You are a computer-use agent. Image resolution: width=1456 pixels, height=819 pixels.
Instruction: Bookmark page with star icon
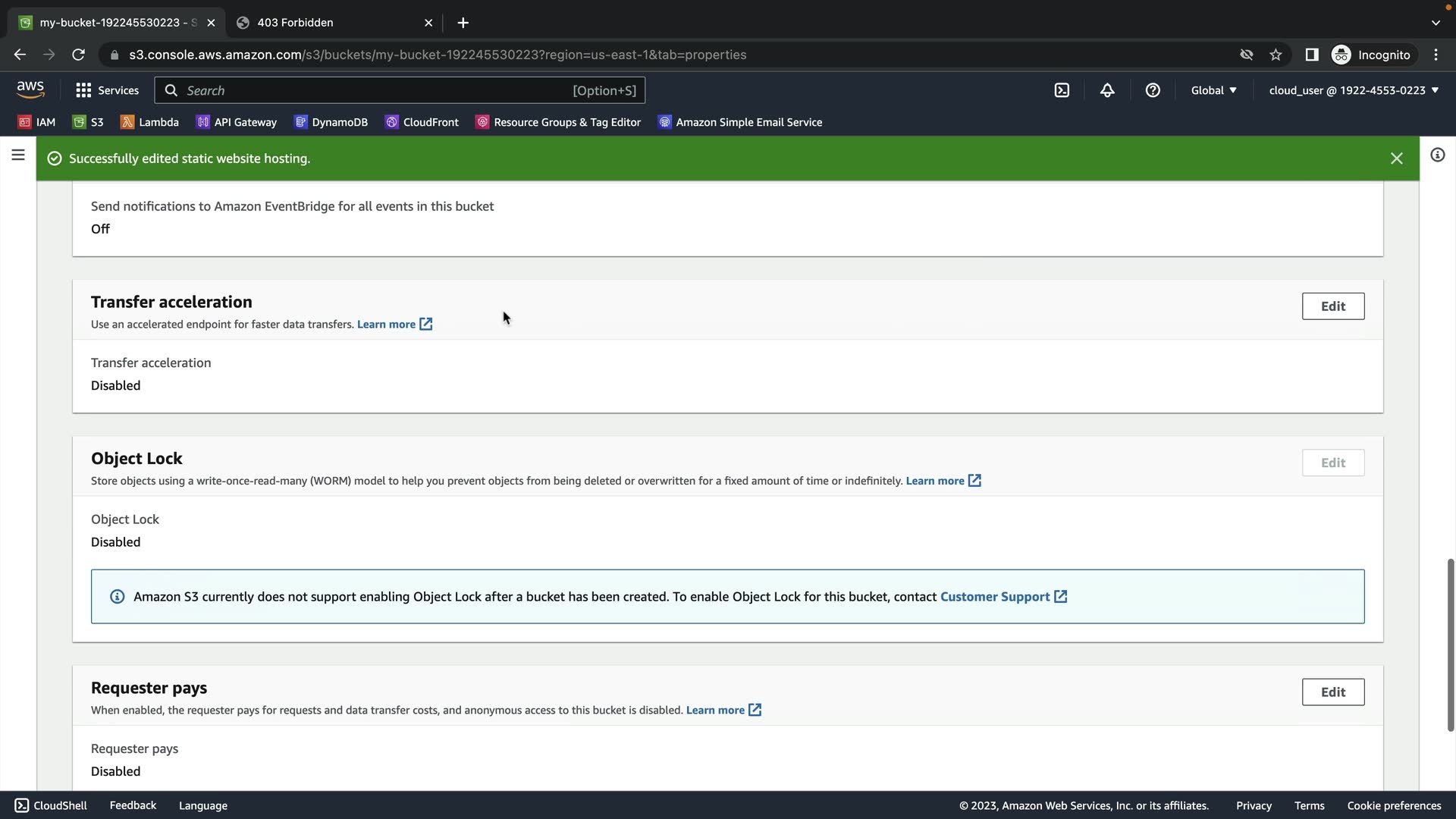click(x=1276, y=55)
